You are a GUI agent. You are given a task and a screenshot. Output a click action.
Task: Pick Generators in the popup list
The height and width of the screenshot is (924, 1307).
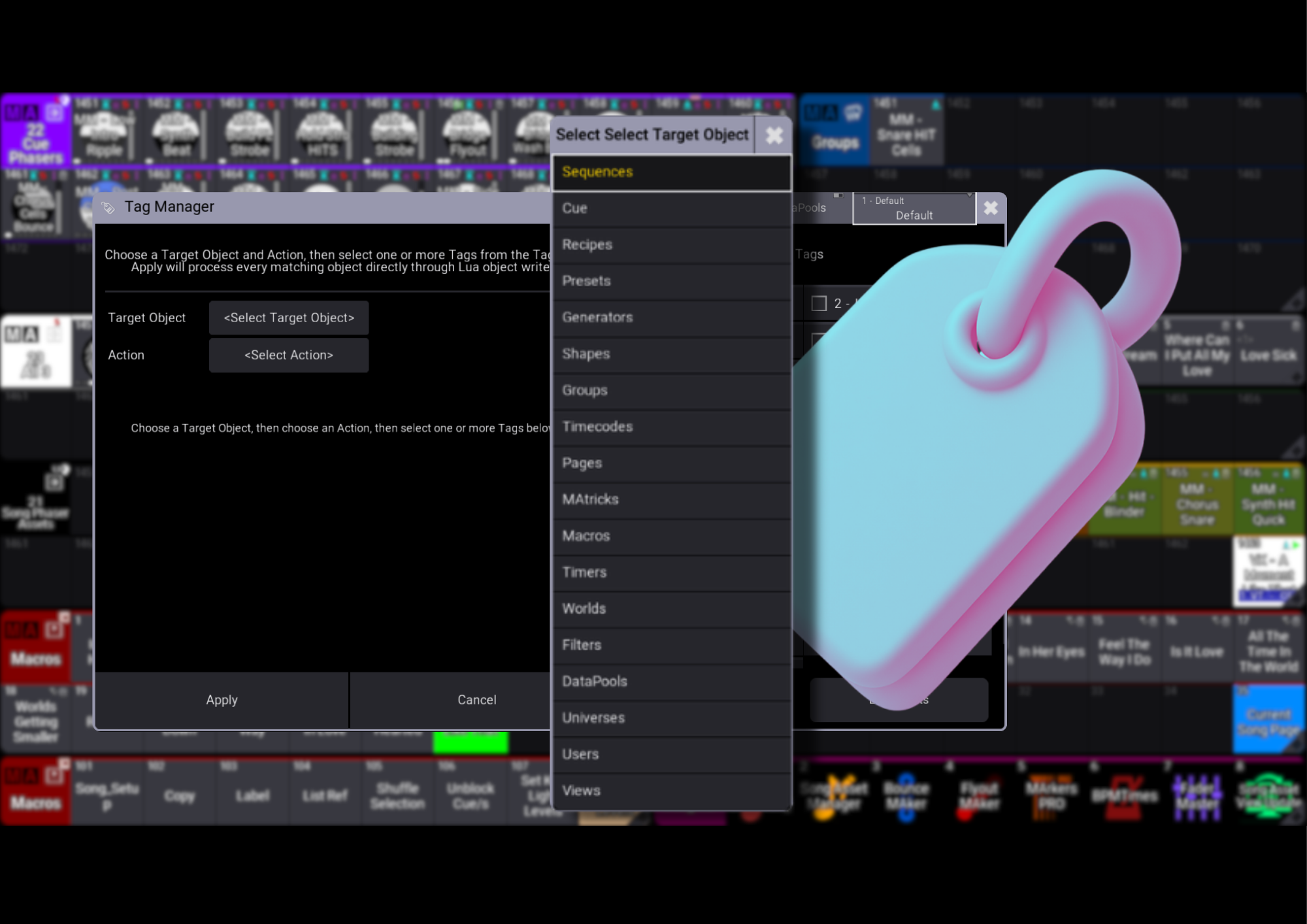click(x=671, y=318)
